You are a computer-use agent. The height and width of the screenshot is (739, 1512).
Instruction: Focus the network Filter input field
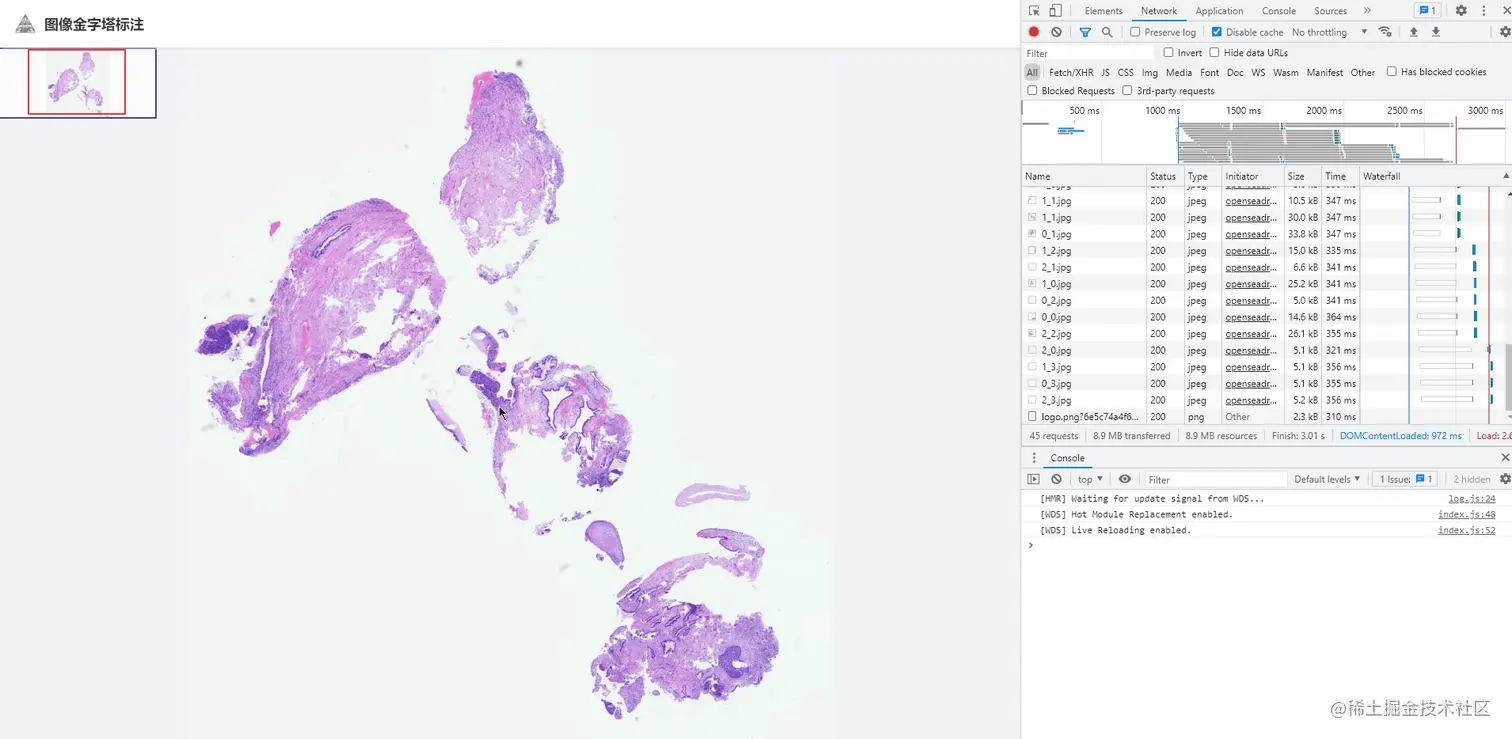[1089, 53]
